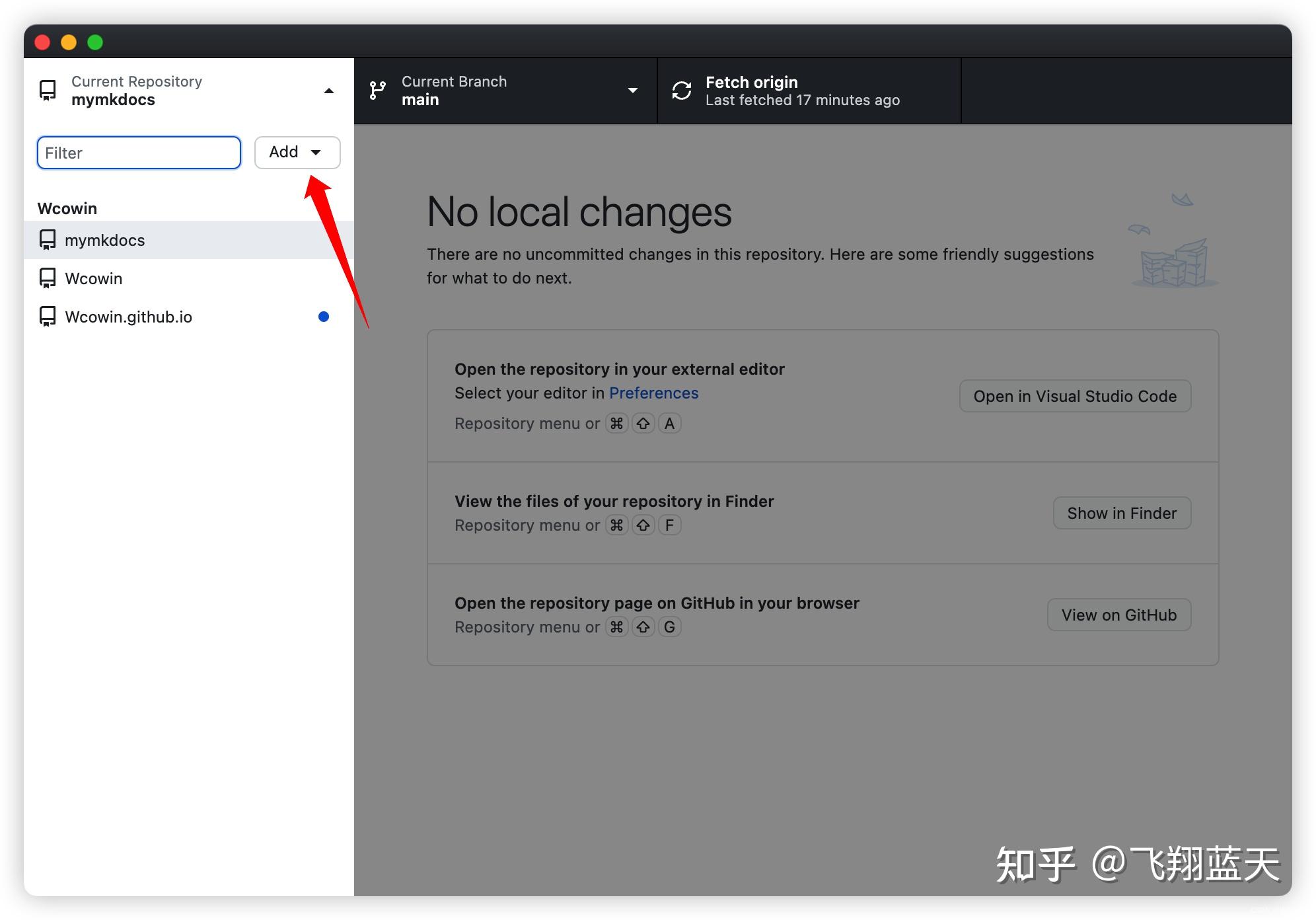Click View on GitHub button
The image size is (1316, 920).
pos(1118,614)
